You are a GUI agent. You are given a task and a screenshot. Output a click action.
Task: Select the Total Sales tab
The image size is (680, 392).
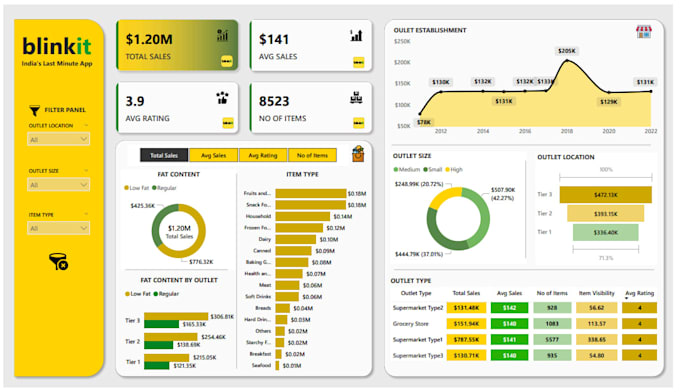pyautogui.click(x=164, y=155)
